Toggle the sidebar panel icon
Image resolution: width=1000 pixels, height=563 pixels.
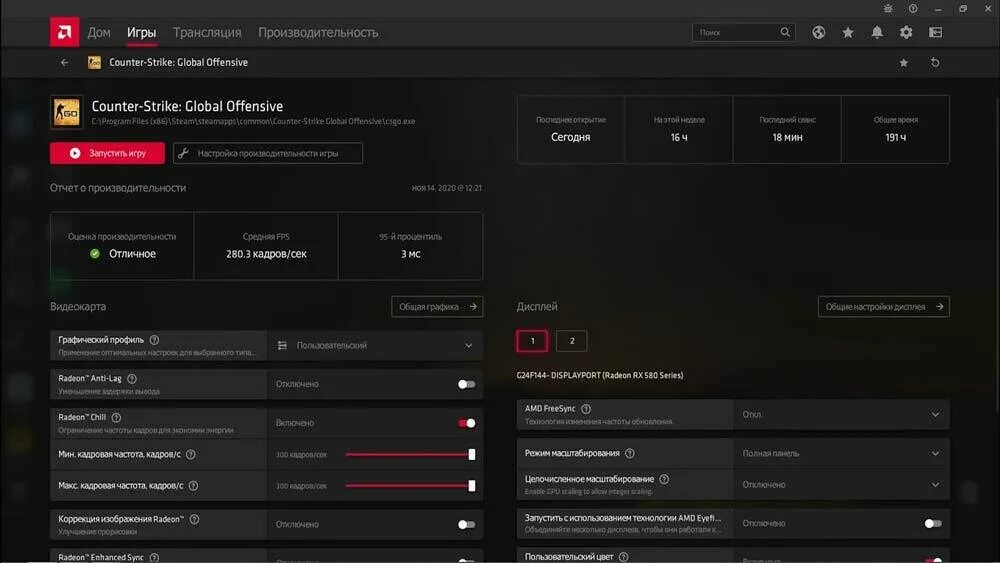[x=935, y=32]
